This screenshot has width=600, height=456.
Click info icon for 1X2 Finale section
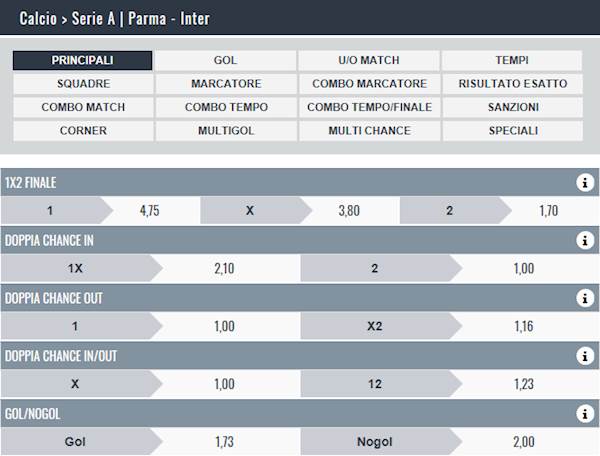point(585,182)
